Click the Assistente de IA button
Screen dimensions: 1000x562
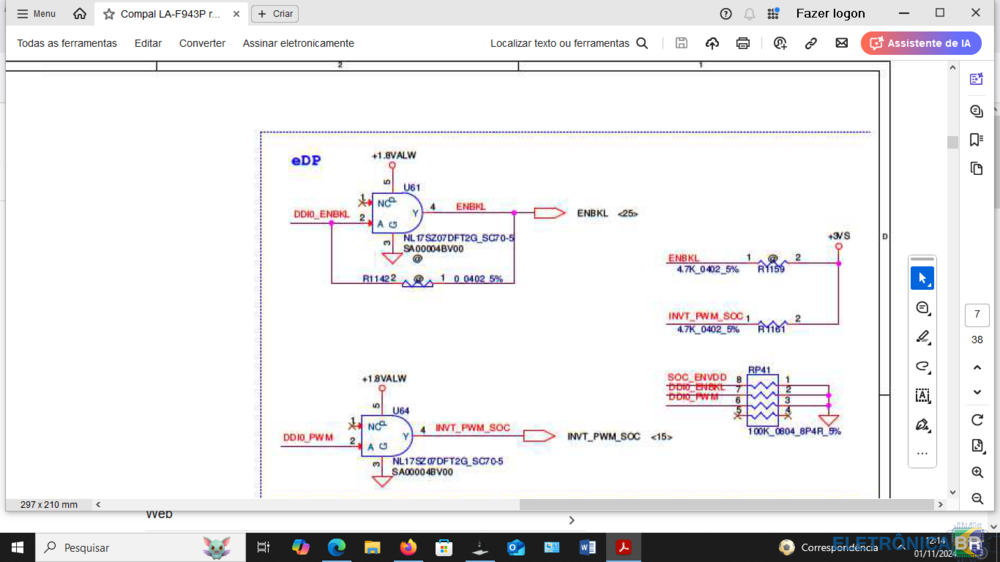tap(921, 43)
